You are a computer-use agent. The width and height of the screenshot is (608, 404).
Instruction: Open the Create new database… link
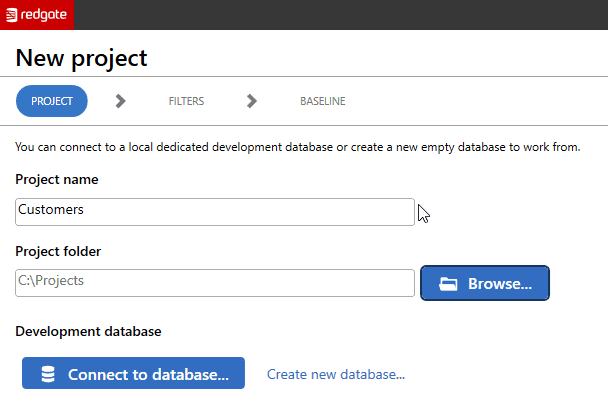click(336, 374)
